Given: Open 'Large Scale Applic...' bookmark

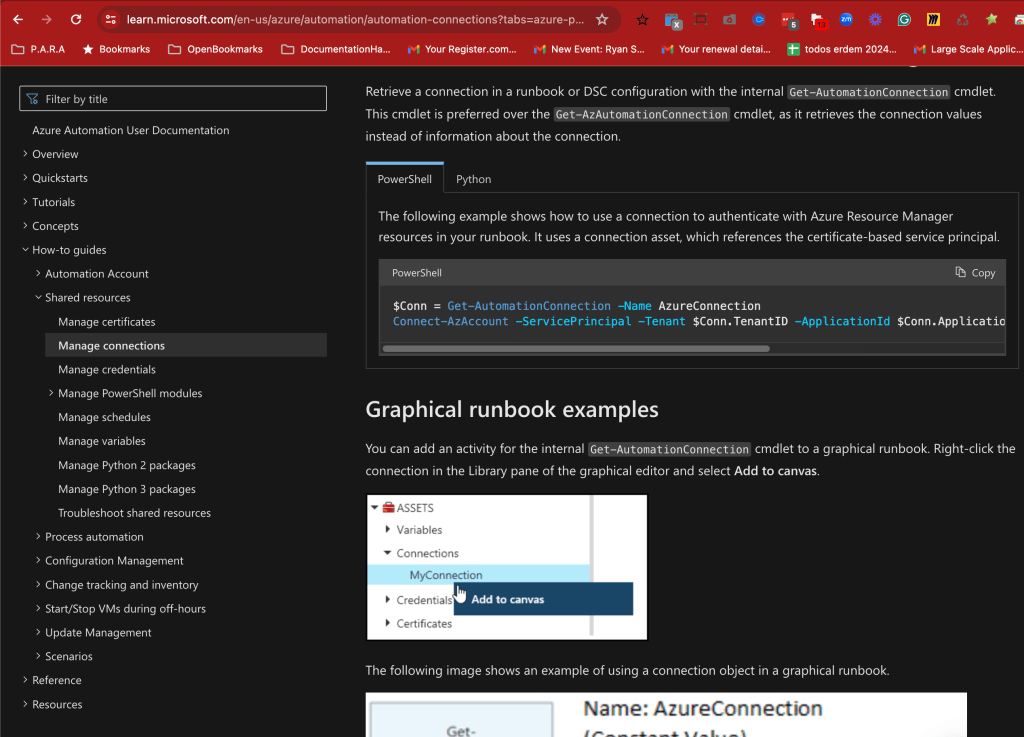Looking at the screenshot, I should [x=968, y=49].
